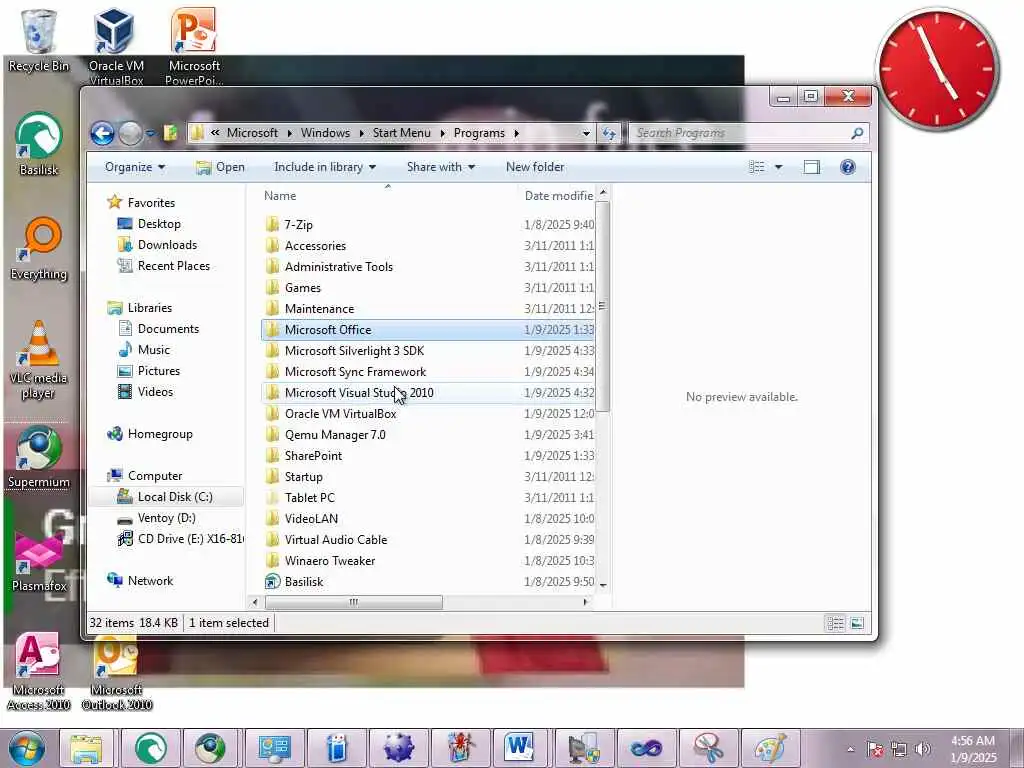Open Explorer help icon
1024x768 pixels.
coord(848,167)
